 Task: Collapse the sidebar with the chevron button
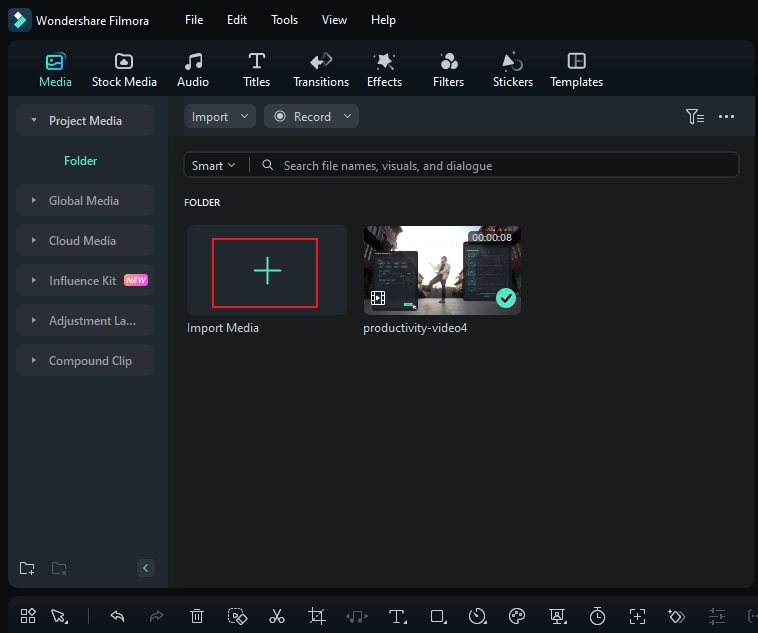tap(146, 568)
